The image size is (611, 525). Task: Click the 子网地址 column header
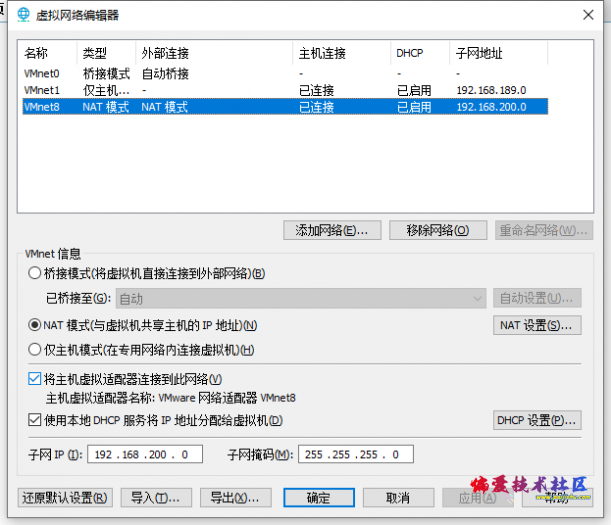[499, 53]
